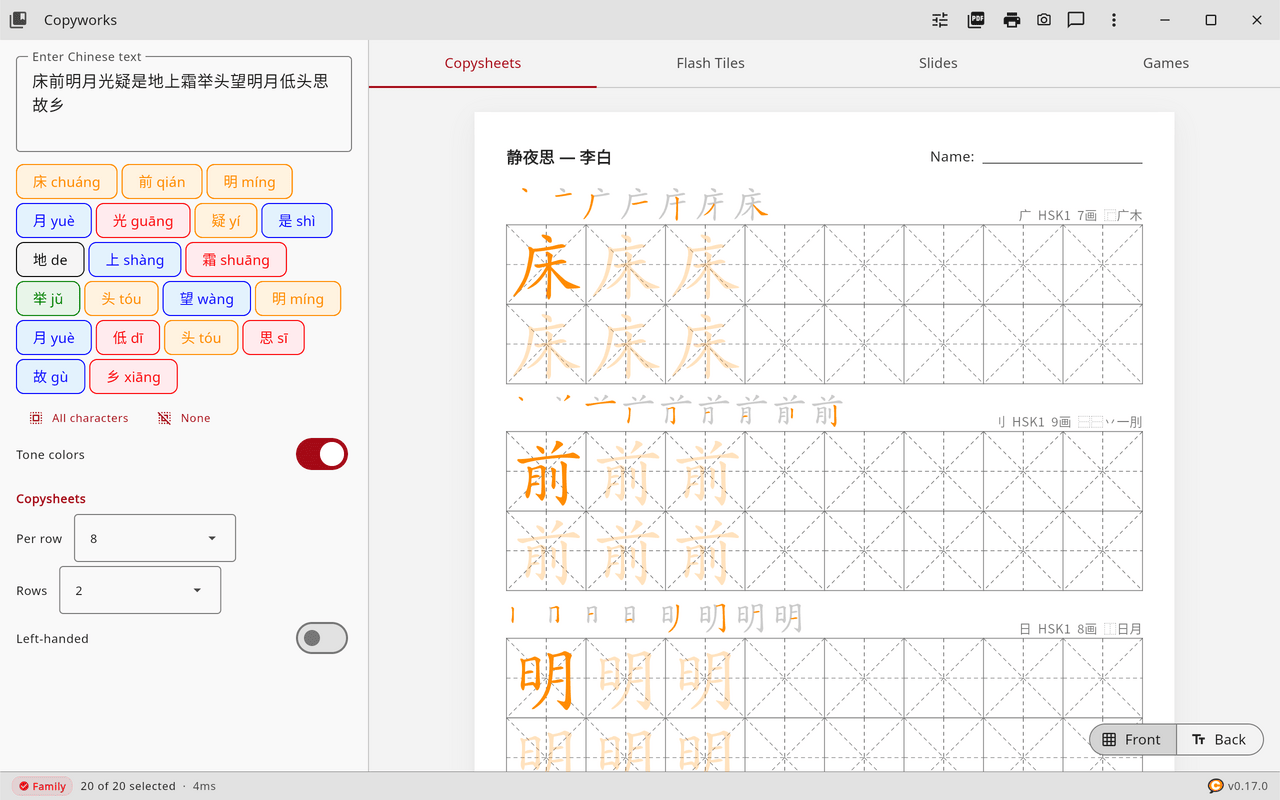Click the Family badge in status bar
Viewport: 1280px width, 800px height.
(41, 786)
